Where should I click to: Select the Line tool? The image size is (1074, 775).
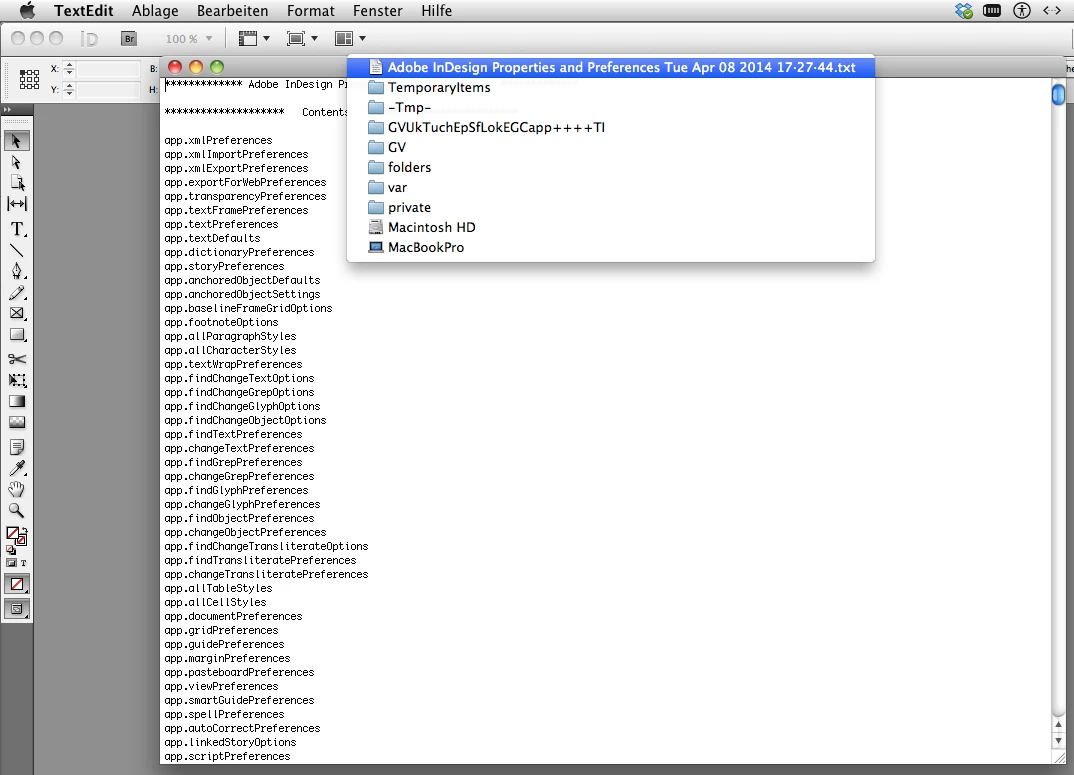coord(16,250)
